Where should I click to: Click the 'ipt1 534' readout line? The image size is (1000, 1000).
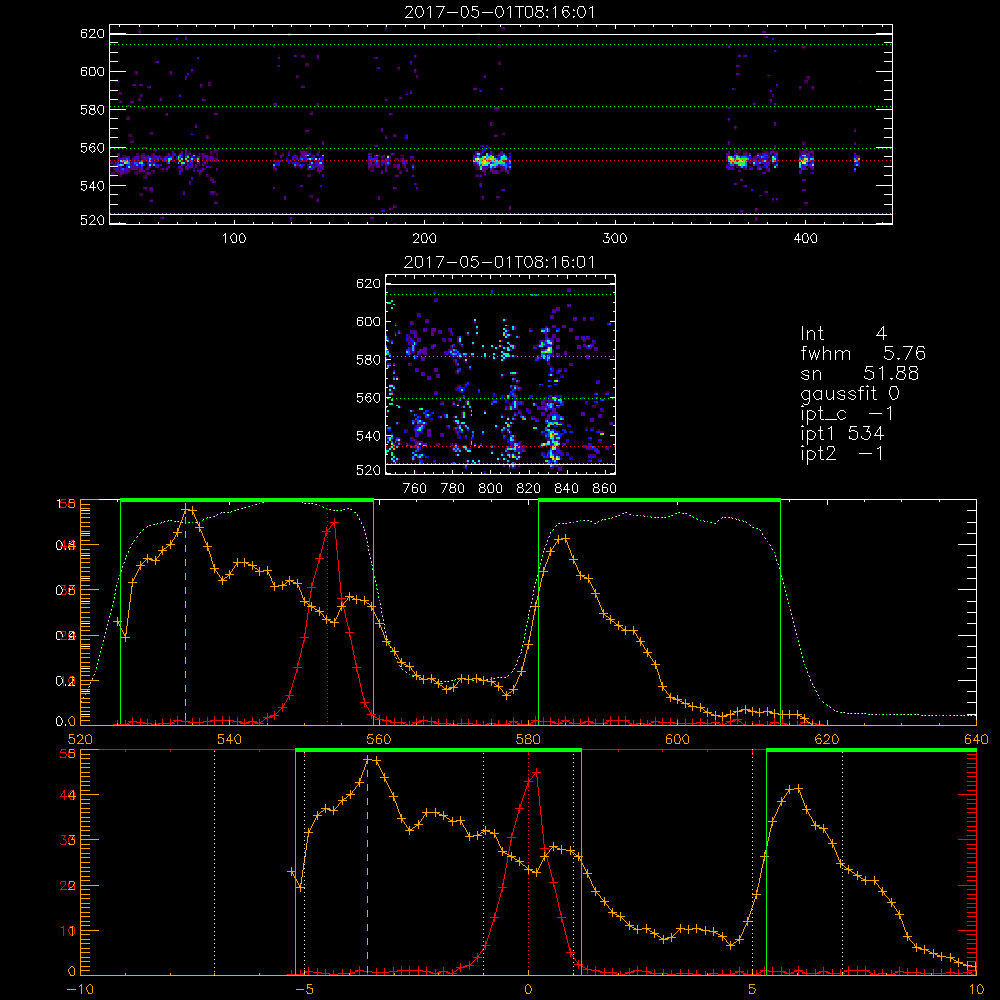[x=842, y=434]
